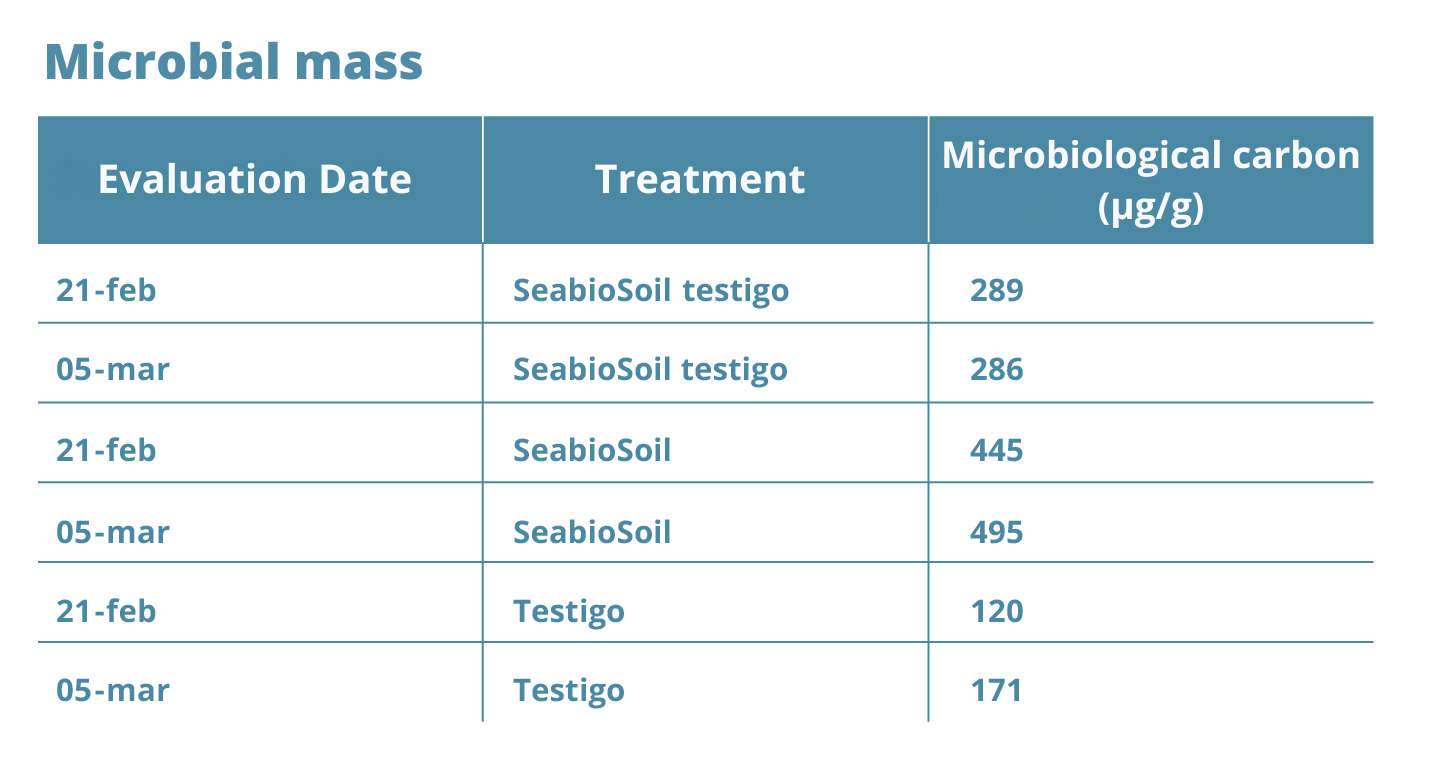Screen dimensions: 1434x760
Task: Select the Microbiological carbon (µg/g) header
Action: 1150,181
